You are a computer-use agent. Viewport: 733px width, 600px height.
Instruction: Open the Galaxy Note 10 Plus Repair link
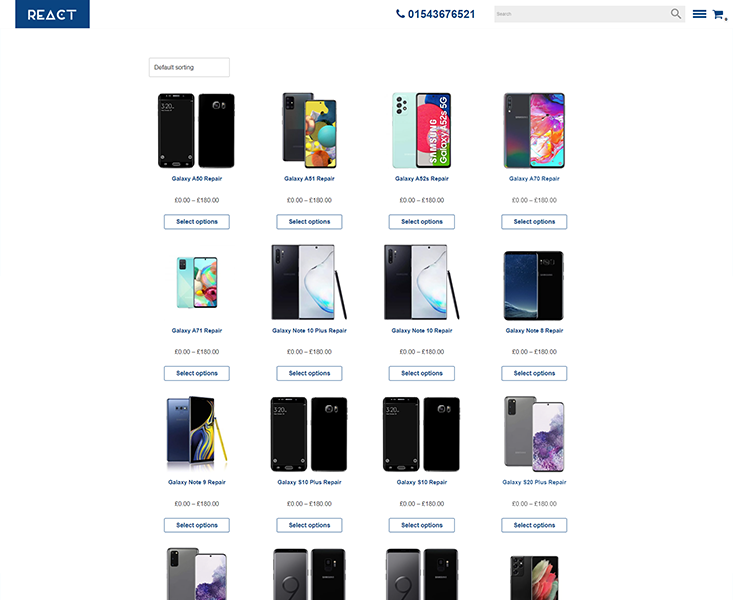pos(309,331)
